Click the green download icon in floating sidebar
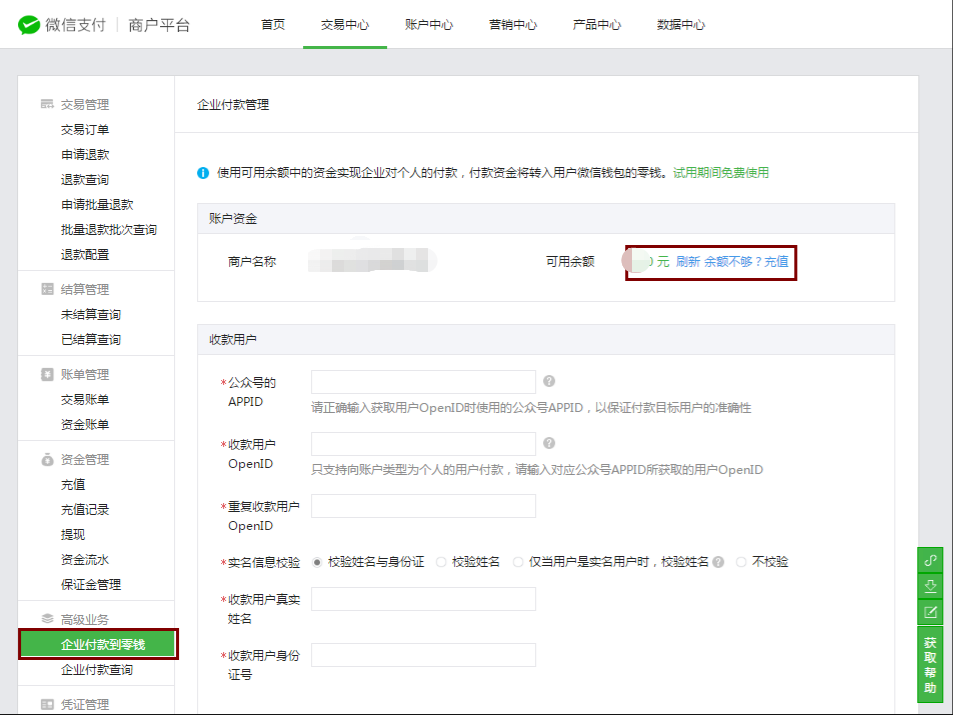Image resolution: width=953 pixels, height=715 pixels. [x=930, y=586]
